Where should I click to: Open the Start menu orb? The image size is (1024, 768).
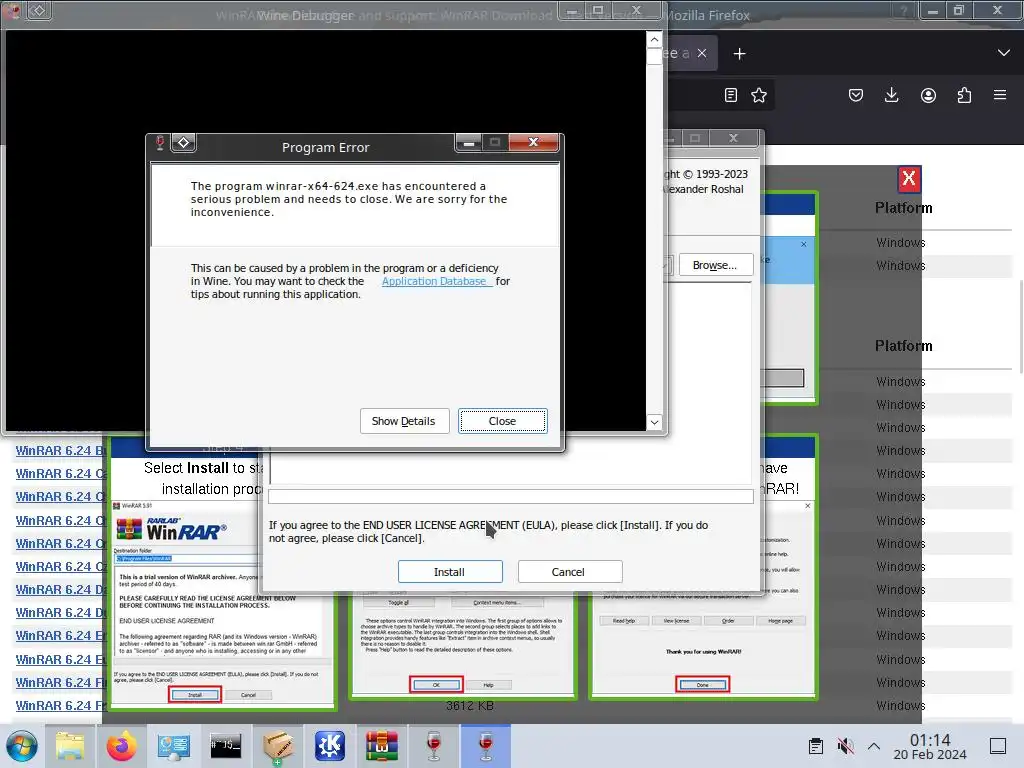(22, 746)
